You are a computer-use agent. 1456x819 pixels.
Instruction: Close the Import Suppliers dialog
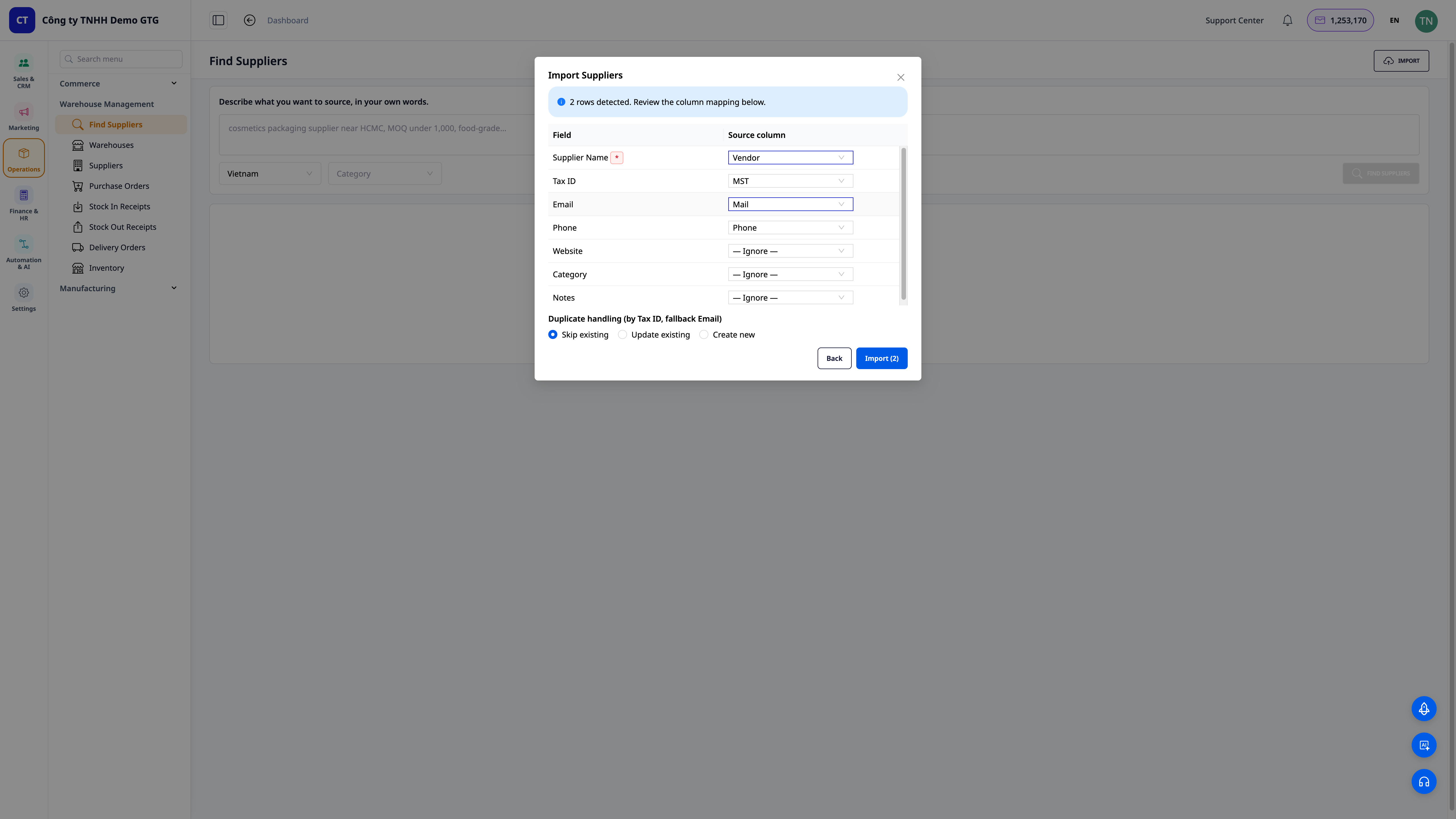coord(901,77)
